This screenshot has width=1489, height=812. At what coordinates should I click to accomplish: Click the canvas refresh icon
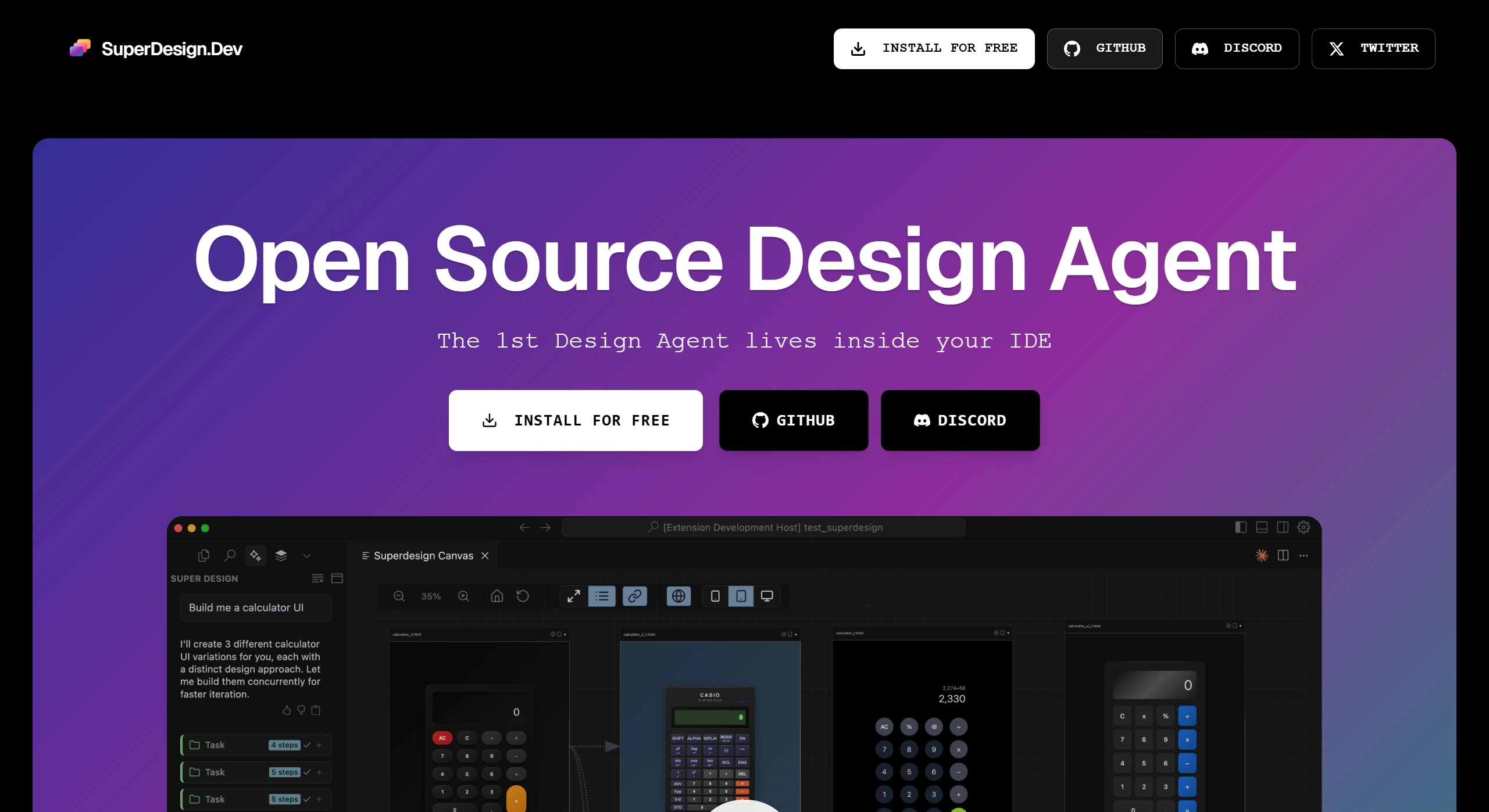point(523,596)
